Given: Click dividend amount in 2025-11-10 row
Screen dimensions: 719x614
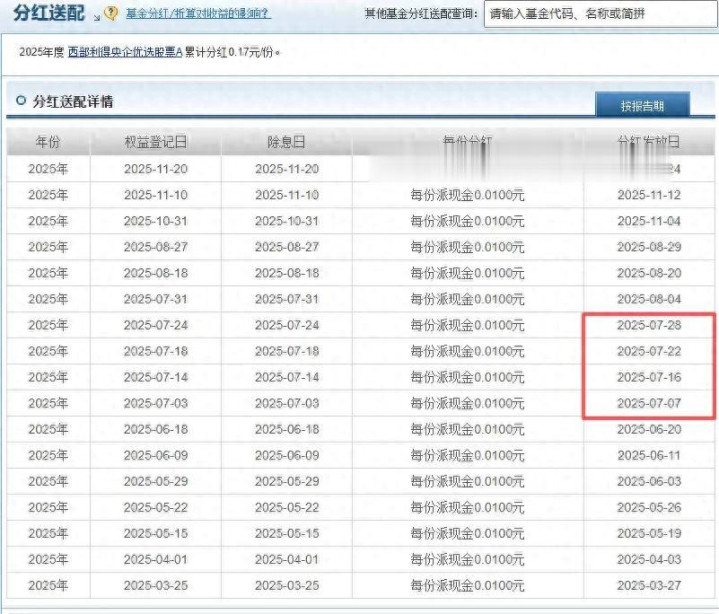Looking at the screenshot, I should pyautogui.click(x=467, y=195).
